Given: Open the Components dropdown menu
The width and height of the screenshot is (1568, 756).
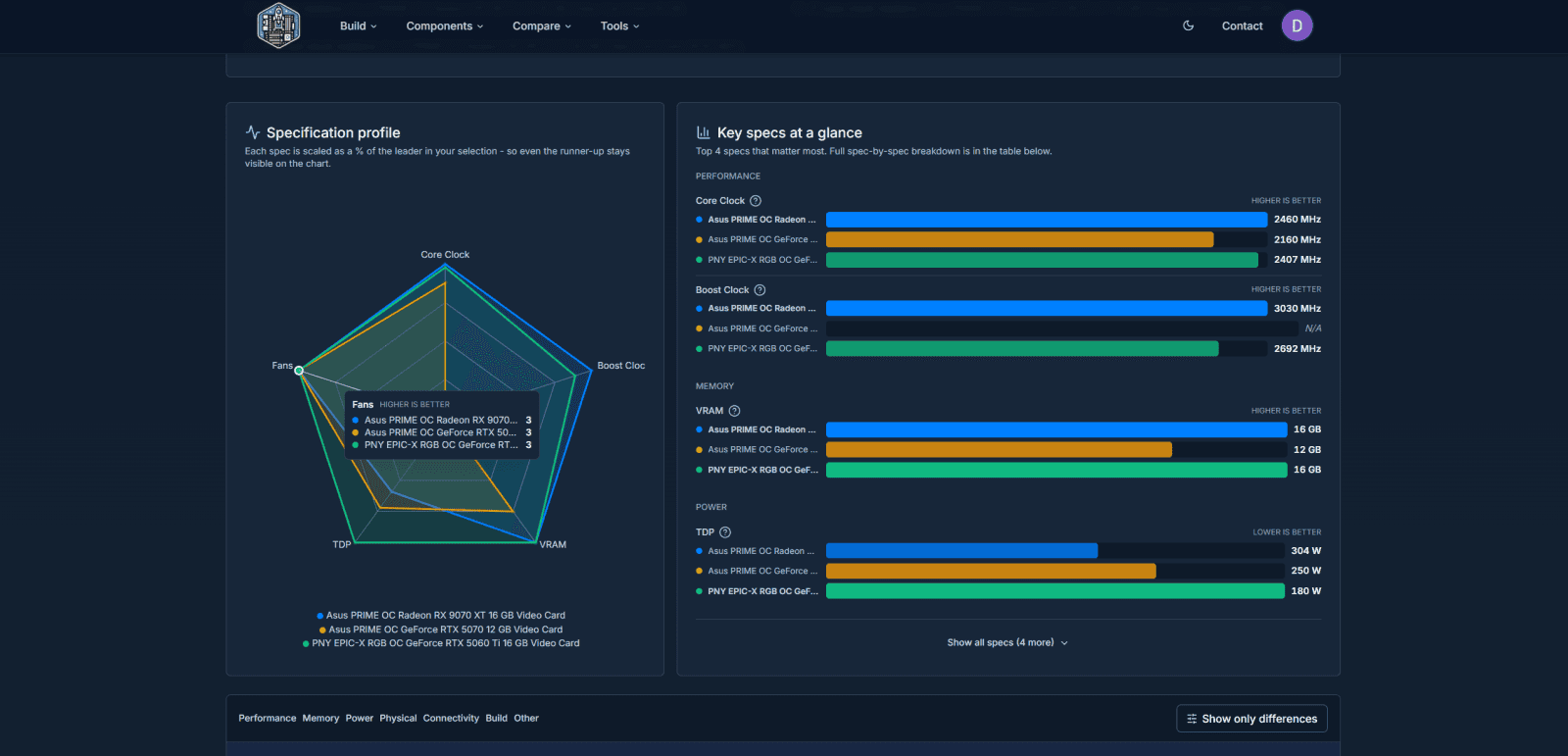Looking at the screenshot, I should [445, 26].
